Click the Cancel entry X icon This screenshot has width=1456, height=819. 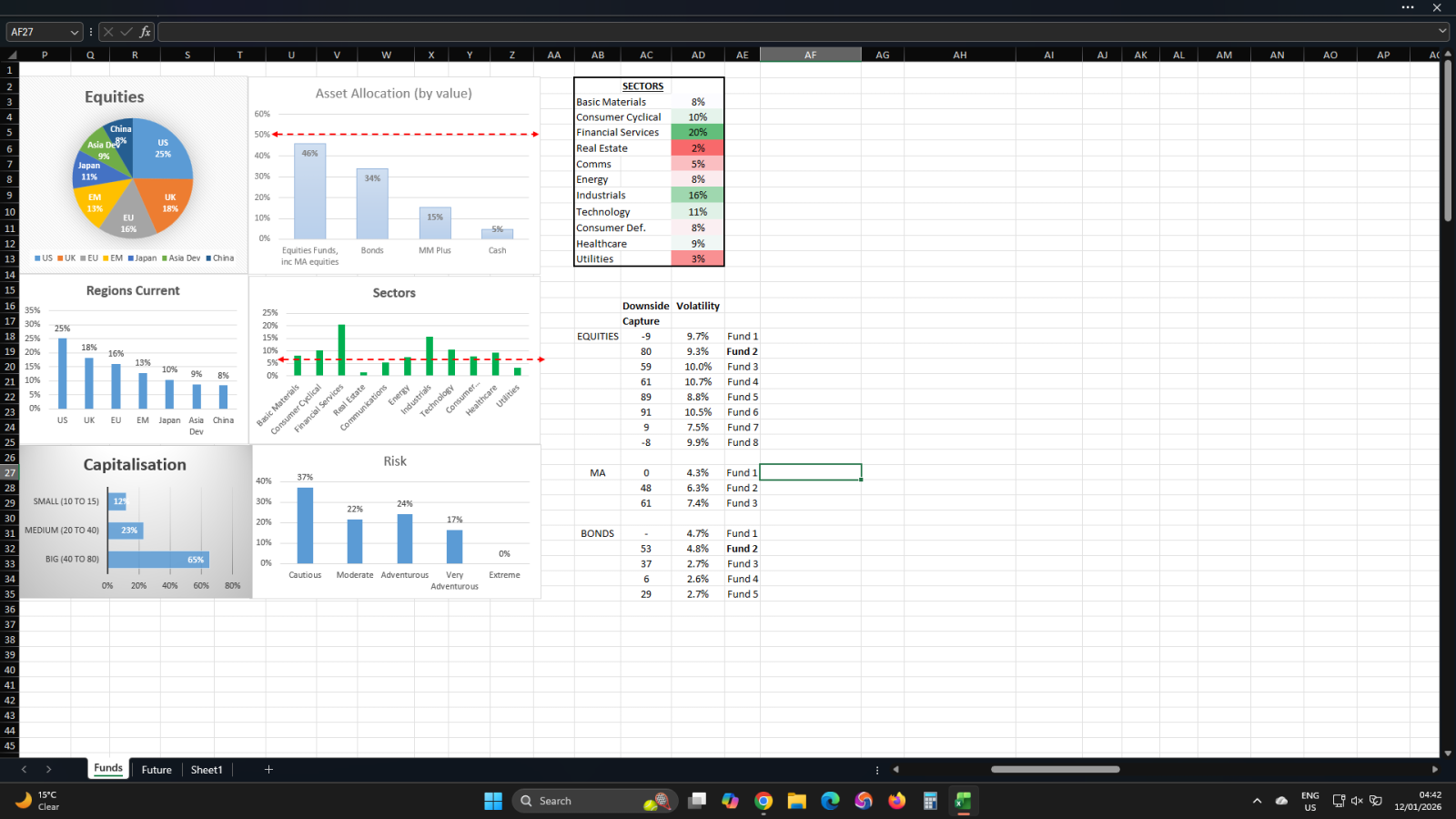[108, 32]
